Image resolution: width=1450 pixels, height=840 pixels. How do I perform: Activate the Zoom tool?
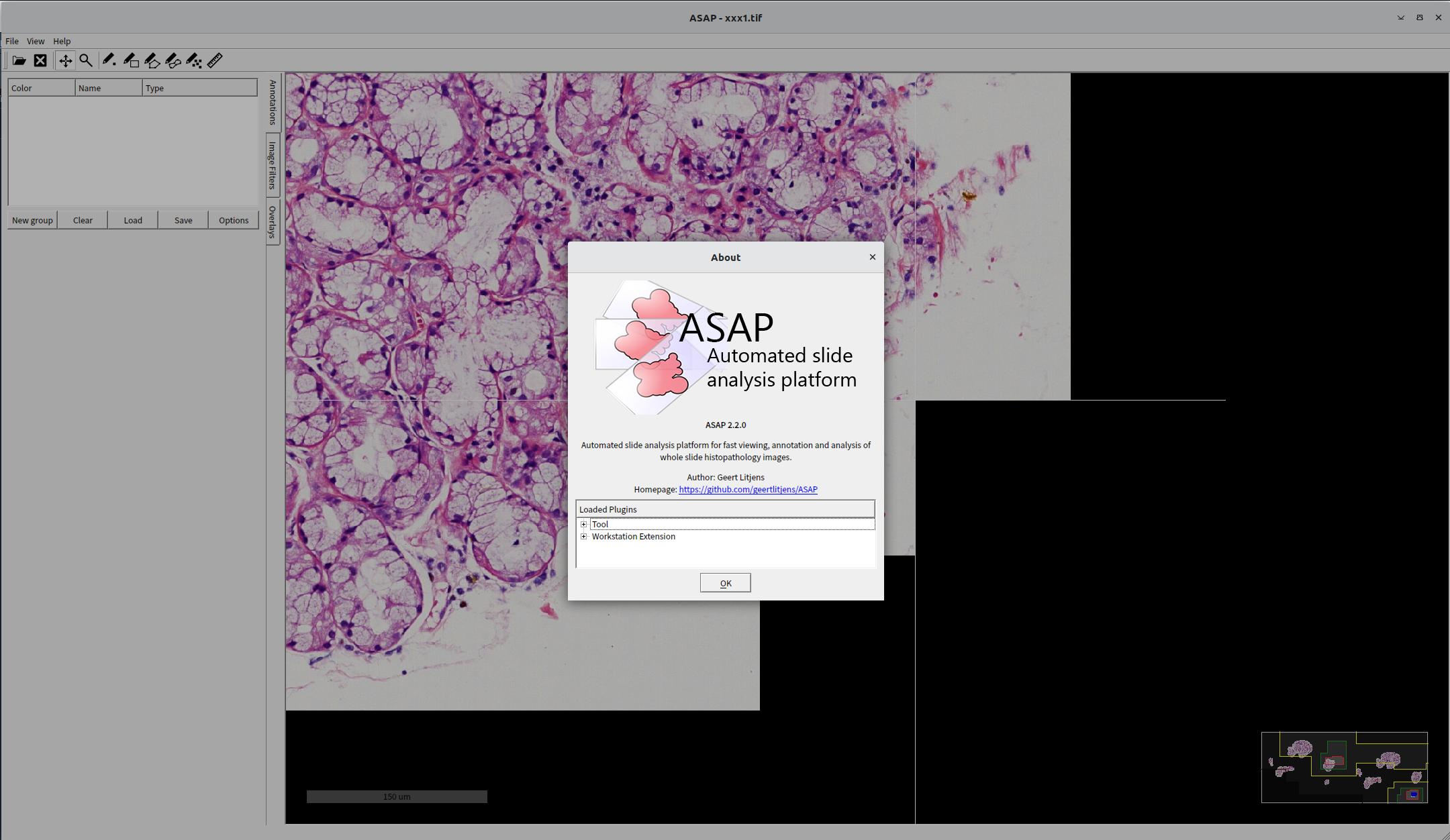click(x=87, y=60)
